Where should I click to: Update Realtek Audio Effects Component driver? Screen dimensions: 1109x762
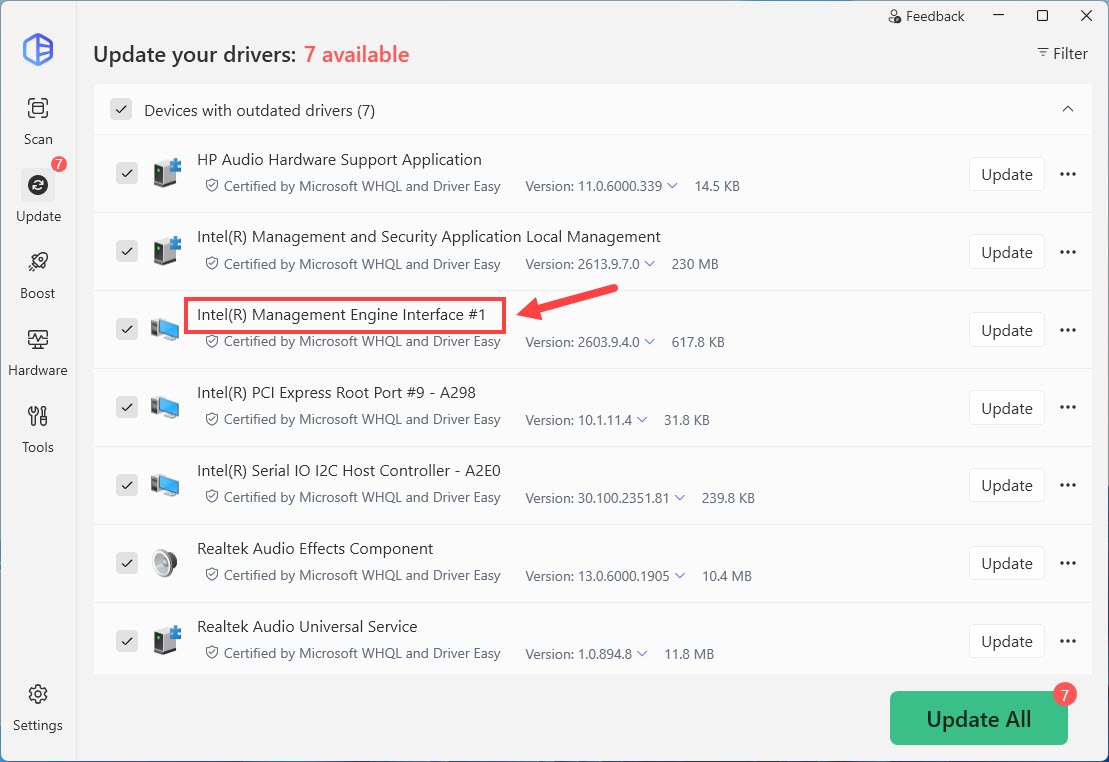coord(1006,563)
